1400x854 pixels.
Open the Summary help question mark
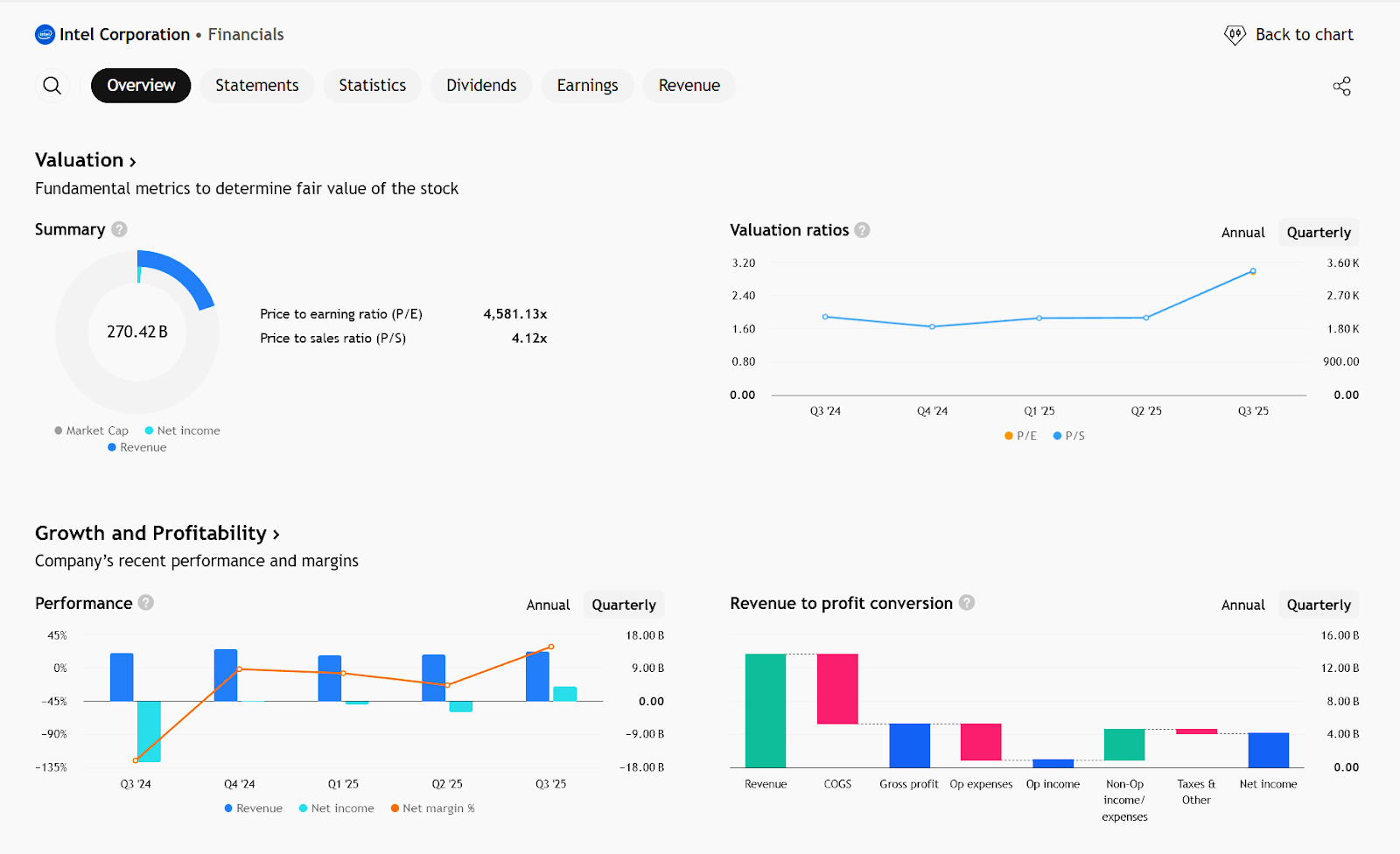point(120,229)
